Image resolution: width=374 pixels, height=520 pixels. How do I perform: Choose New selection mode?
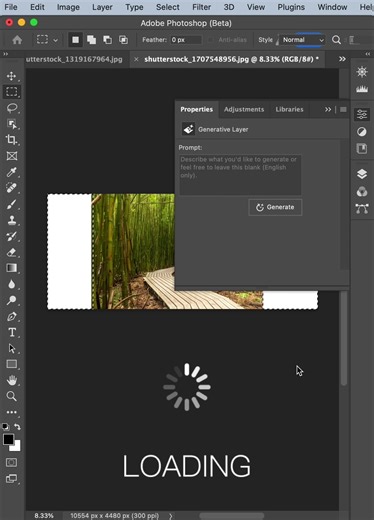(76, 40)
